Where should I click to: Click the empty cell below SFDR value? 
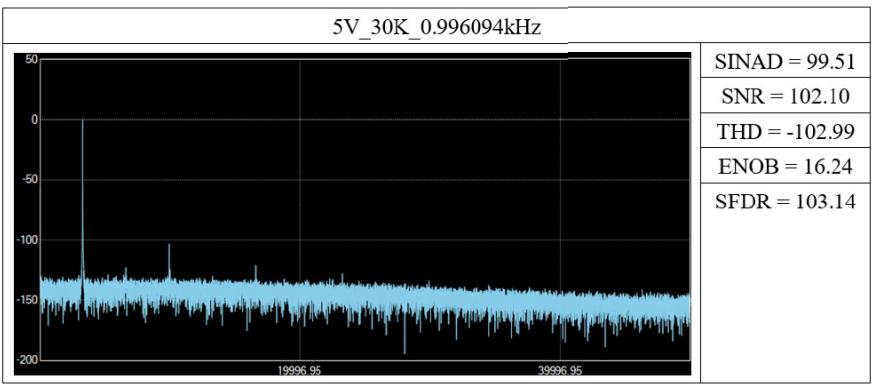tap(785, 300)
